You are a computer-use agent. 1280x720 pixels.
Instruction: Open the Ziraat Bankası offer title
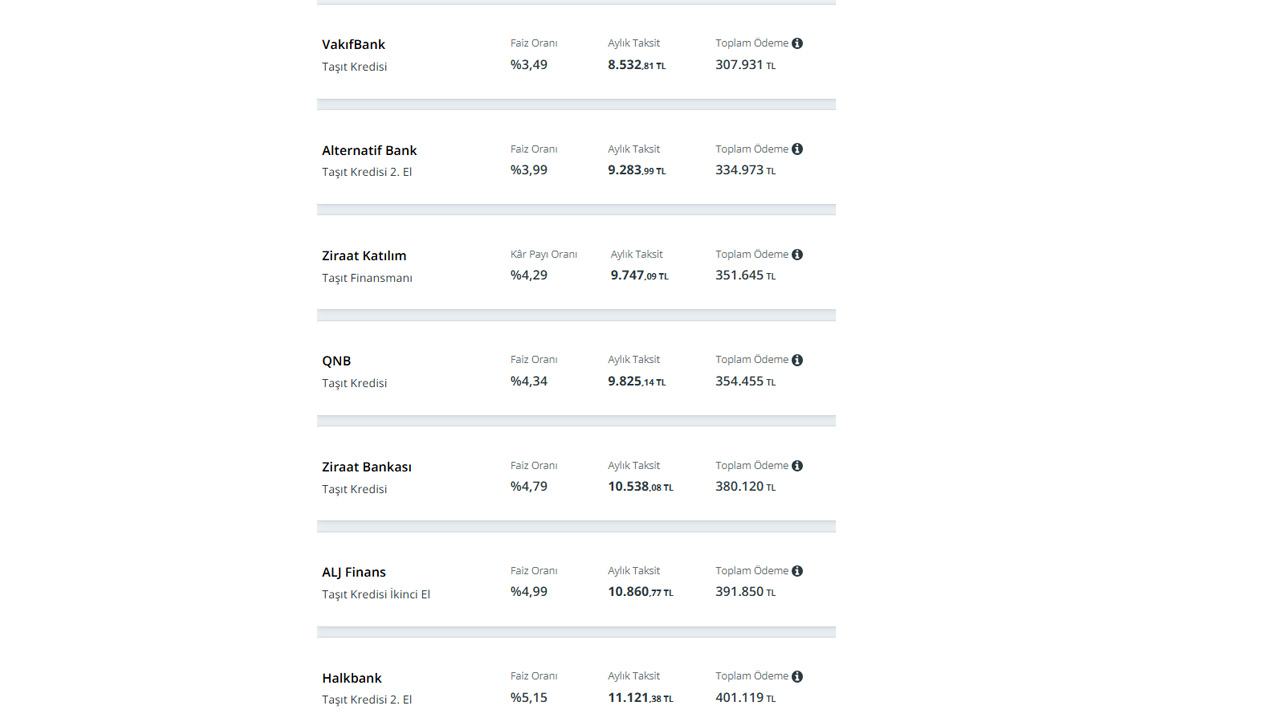point(367,467)
